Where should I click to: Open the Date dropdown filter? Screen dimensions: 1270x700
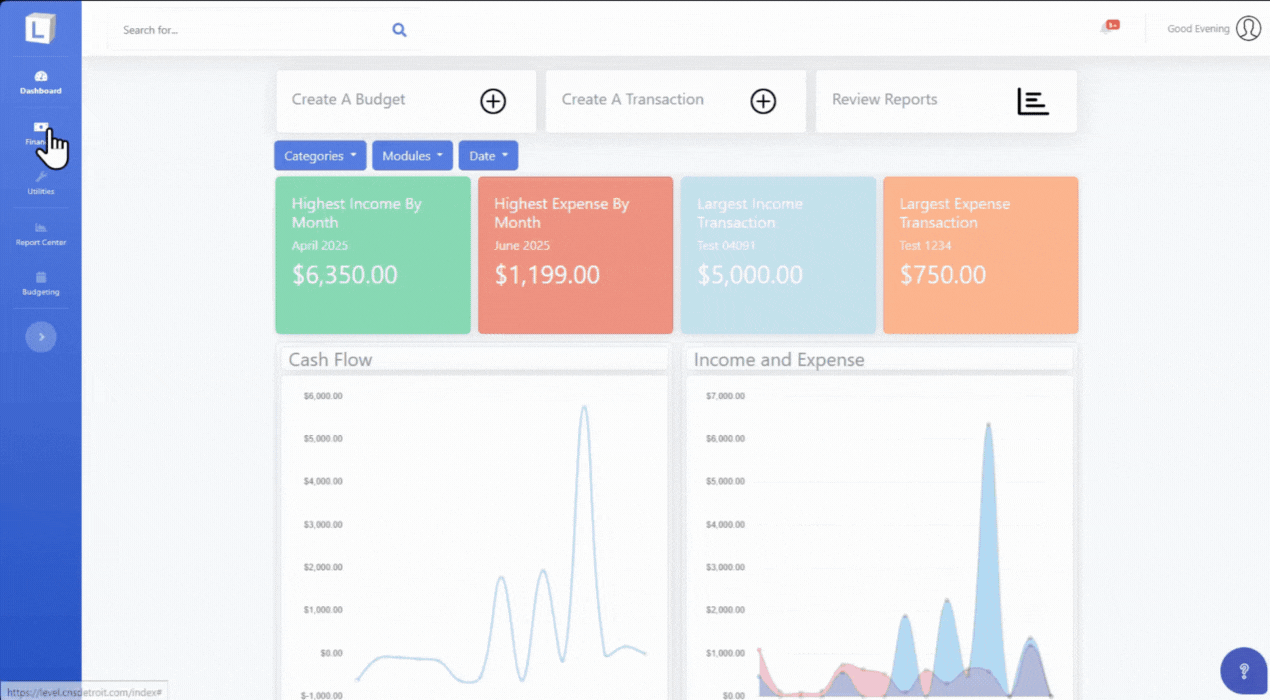click(x=488, y=156)
